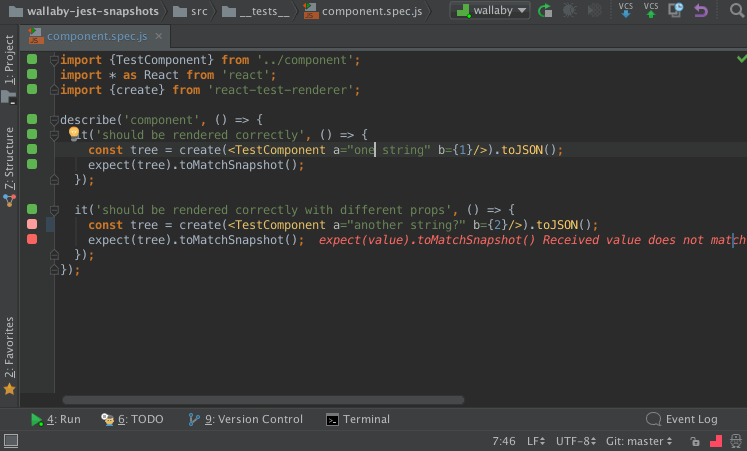Open the 9: Version Control tool window
Screen dimensions: 747x451
point(246,419)
